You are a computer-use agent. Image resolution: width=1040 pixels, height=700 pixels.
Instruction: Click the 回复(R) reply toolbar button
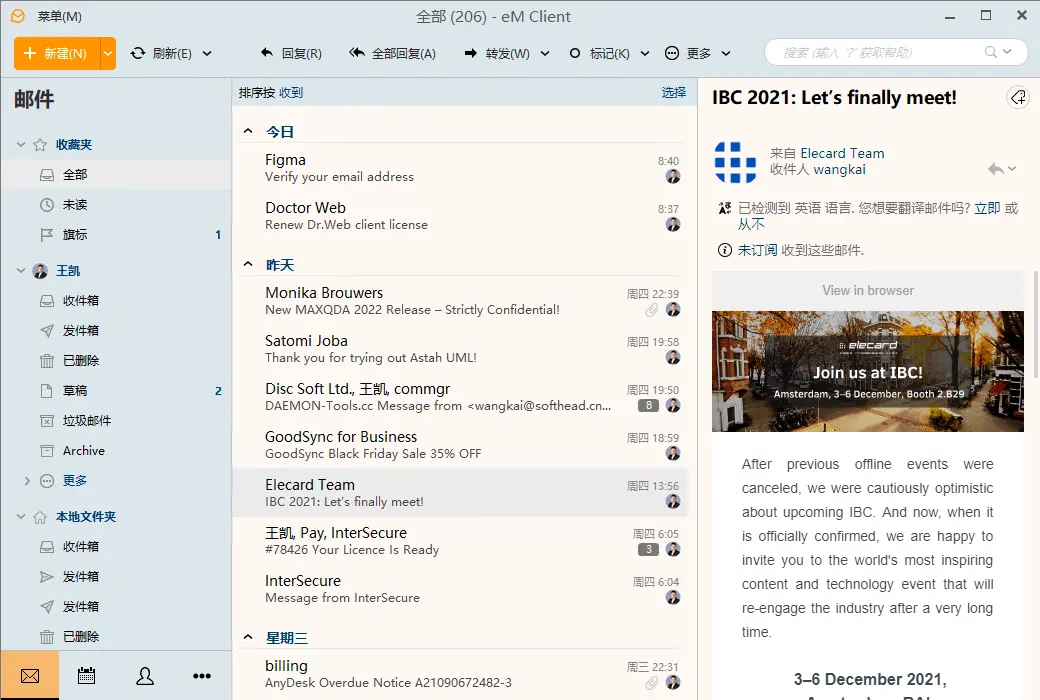click(291, 54)
